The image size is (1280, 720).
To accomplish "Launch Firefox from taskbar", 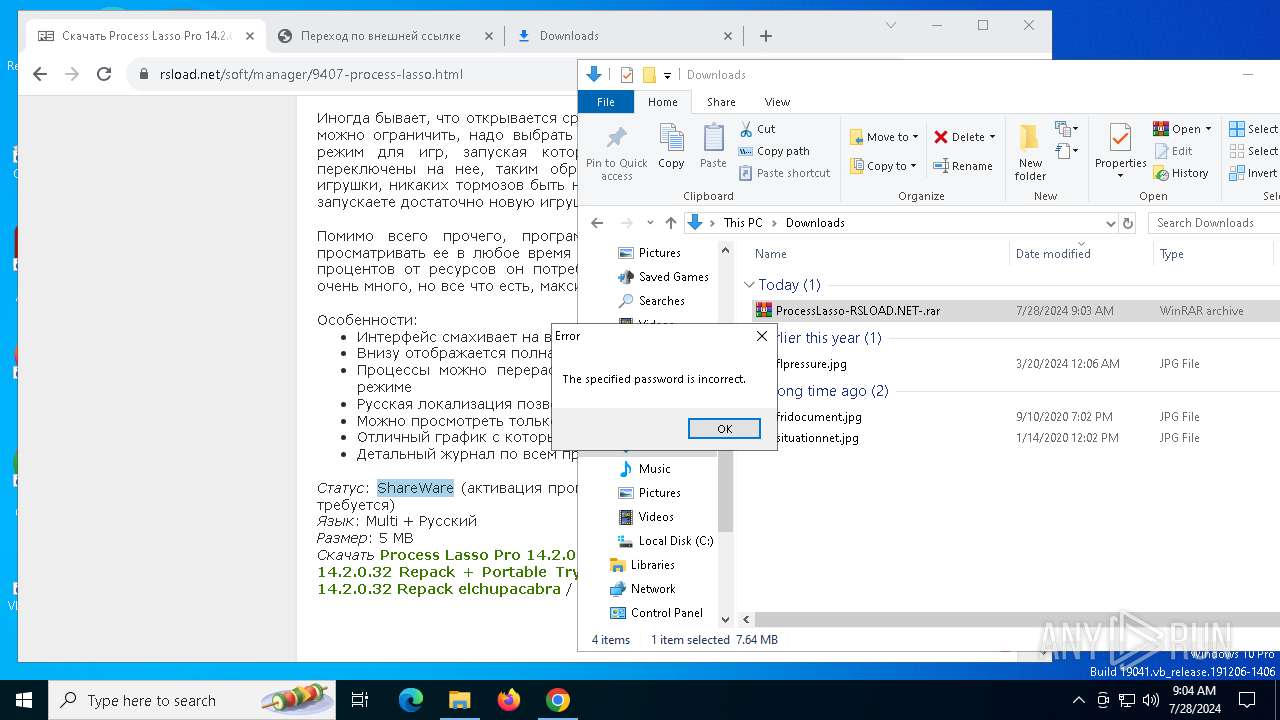I will point(509,700).
